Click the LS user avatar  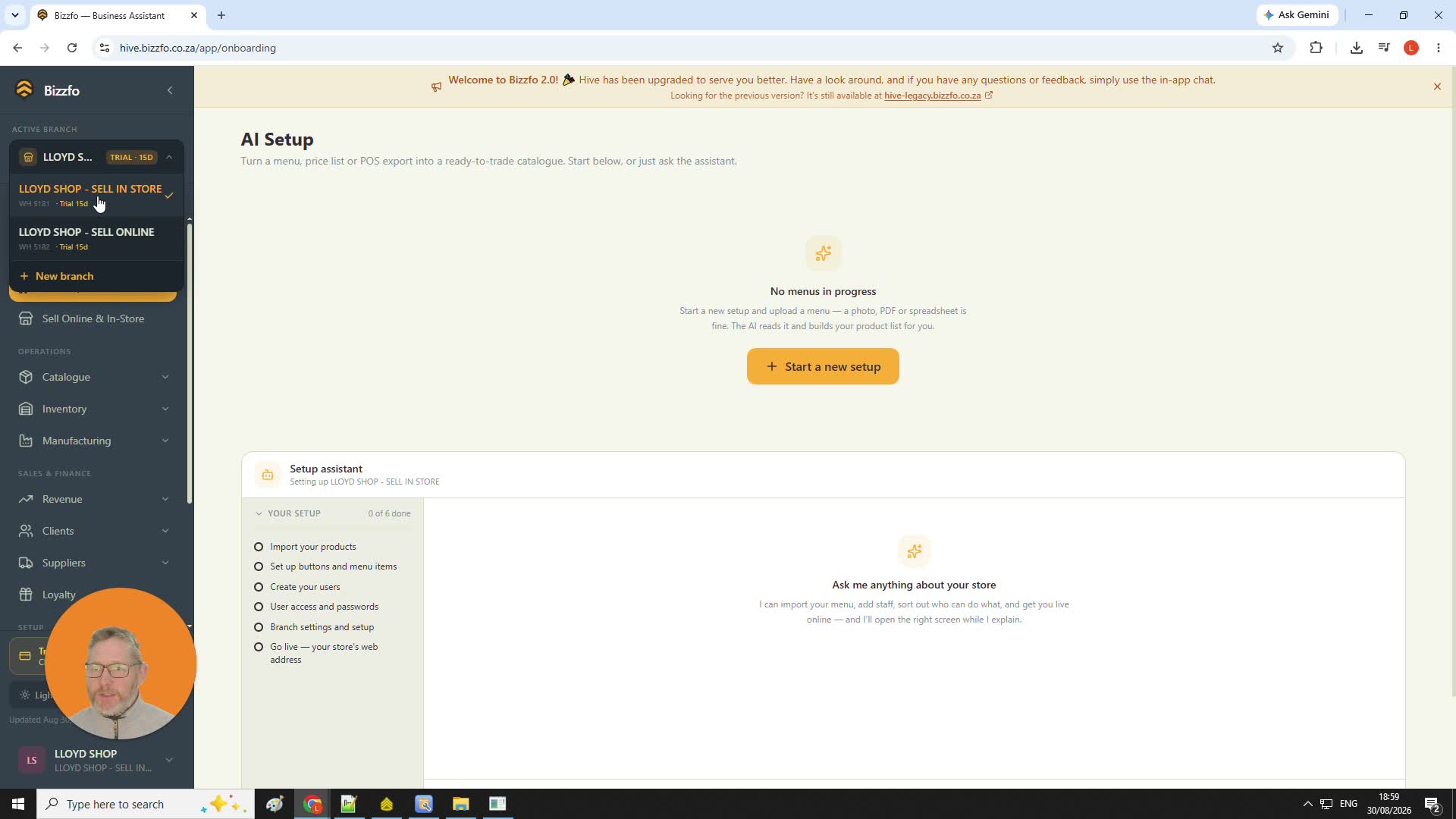coord(32,760)
